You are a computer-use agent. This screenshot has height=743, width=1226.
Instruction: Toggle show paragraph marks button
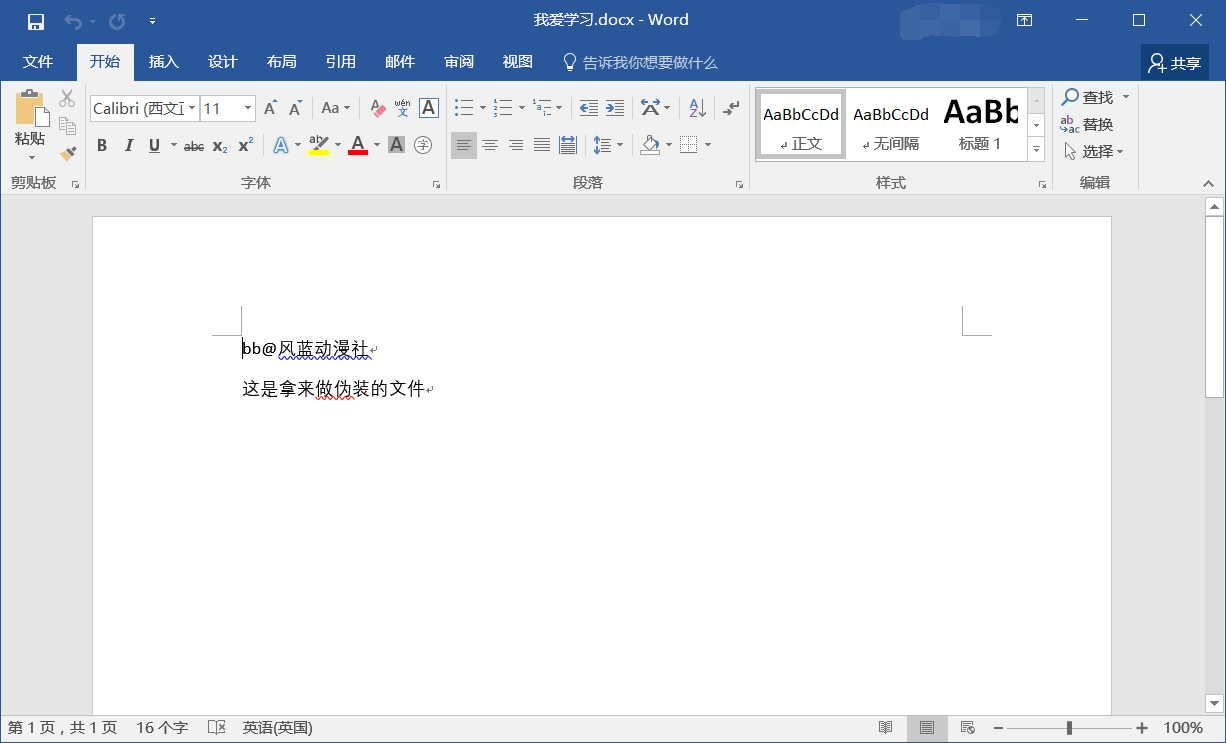(x=732, y=108)
